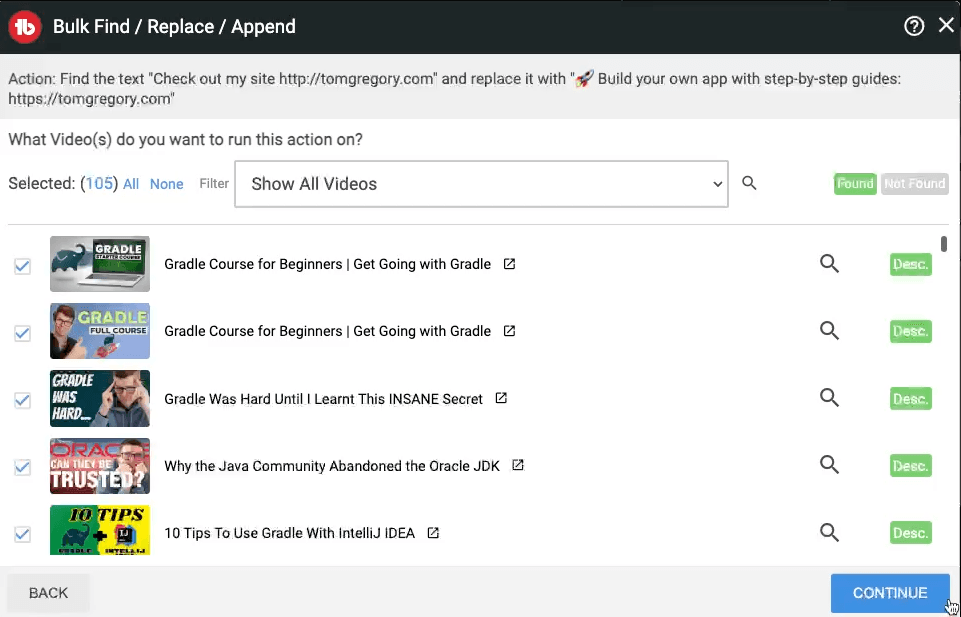This screenshot has height=617, width=961.
Task: Click the TubeBuddy logo in the title bar
Action: tap(24, 27)
